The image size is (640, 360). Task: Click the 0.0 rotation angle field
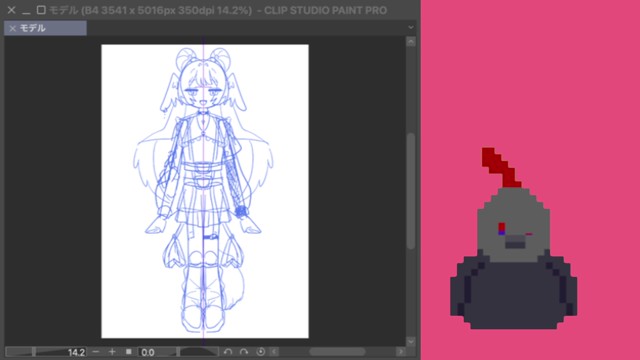pos(148,352)
